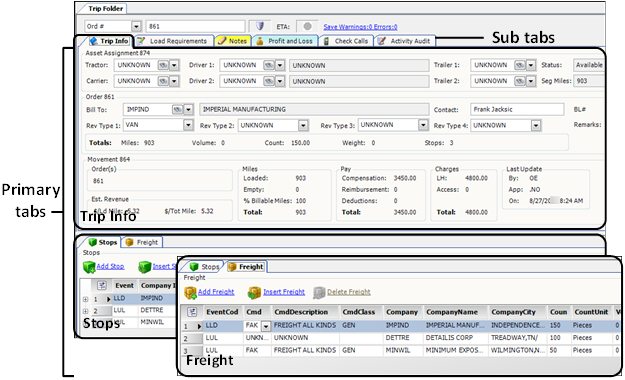Click the Add Stop green cube icon
The image size is (625, 380).
(x=89, y=267)
